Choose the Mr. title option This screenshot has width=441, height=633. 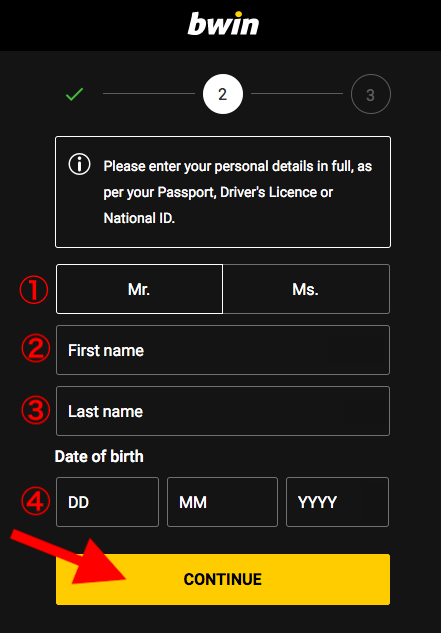click(x=139, y=289)
